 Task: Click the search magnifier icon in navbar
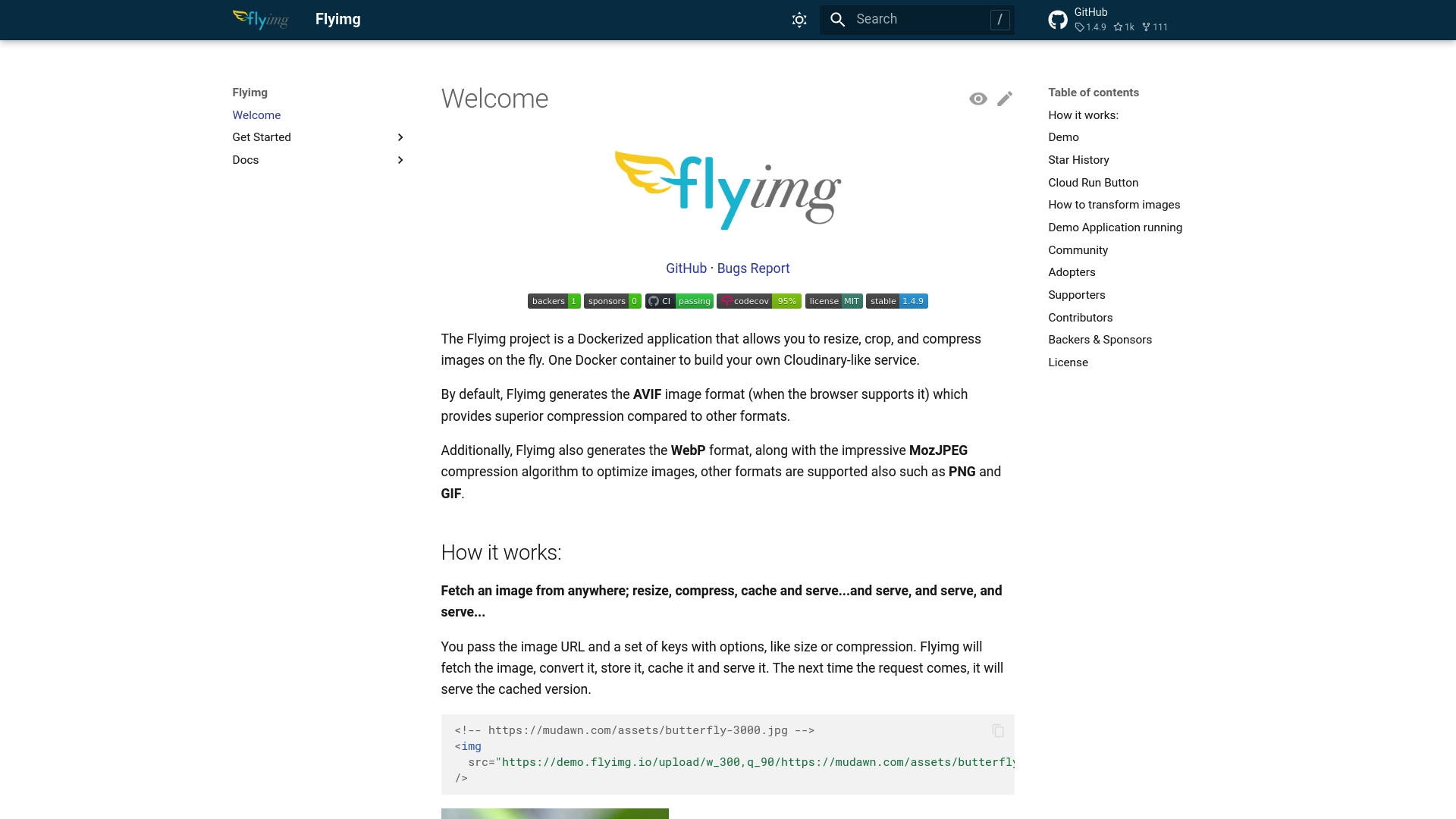(x=838, y=19)
